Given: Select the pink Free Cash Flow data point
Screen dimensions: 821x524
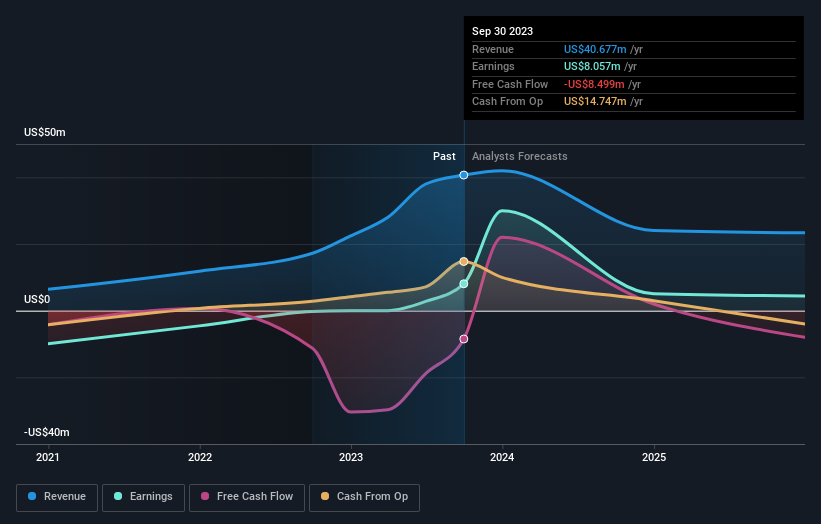Looking at the screenshot, I should click(x=464, y=339).
